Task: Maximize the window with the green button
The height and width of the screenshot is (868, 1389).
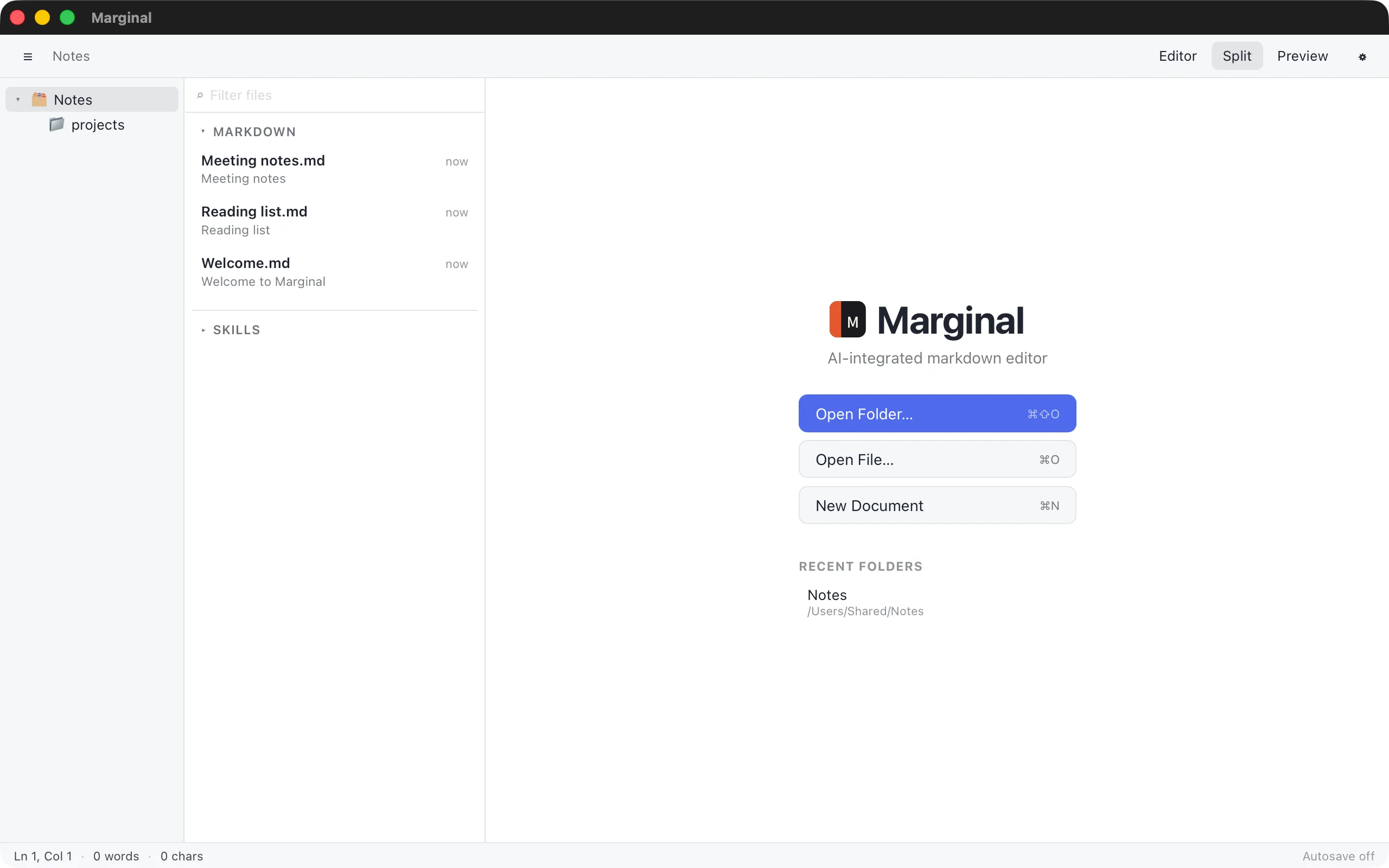Action: (67, 17)
